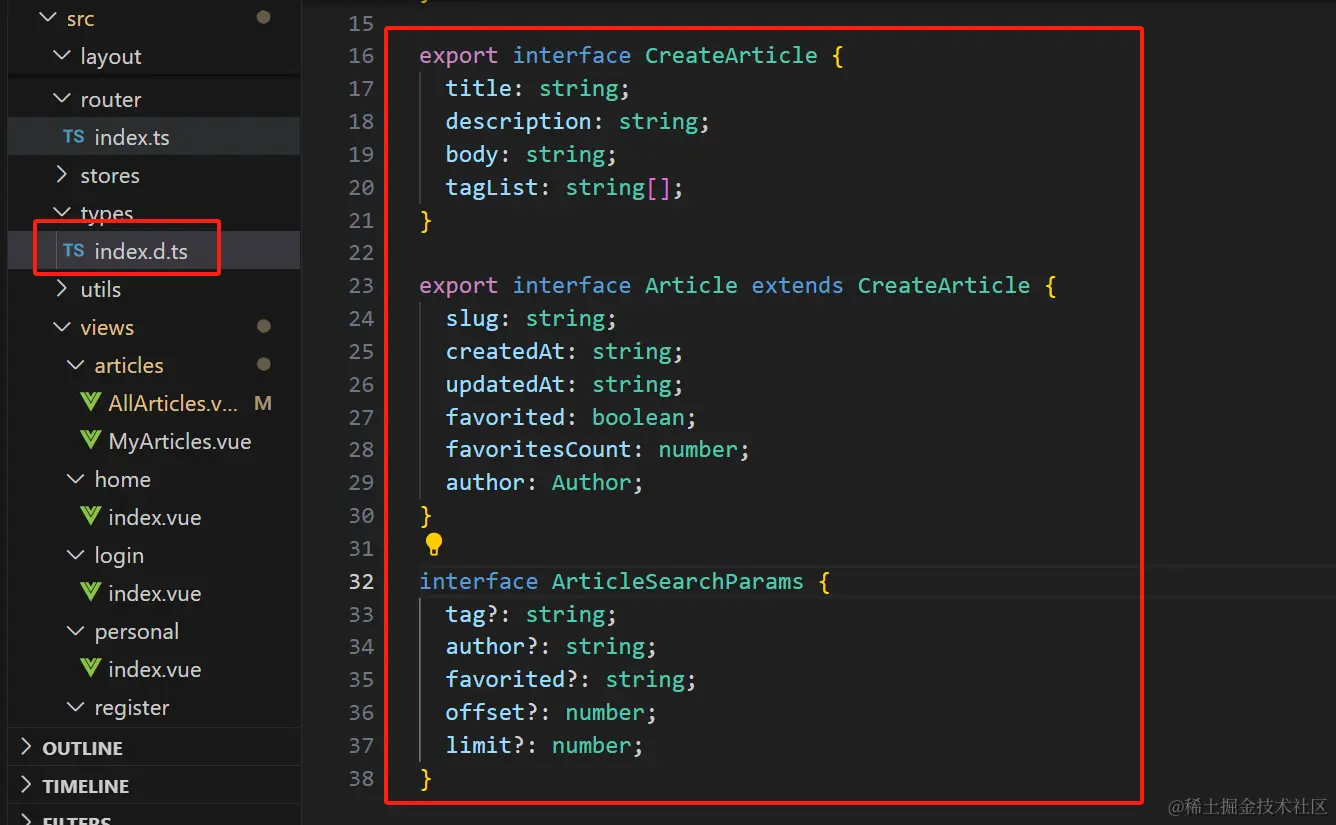Viewport: 1336px width, 825px height.
Task: Click 'offset?' property on line 36
Action: pos(492,713)
